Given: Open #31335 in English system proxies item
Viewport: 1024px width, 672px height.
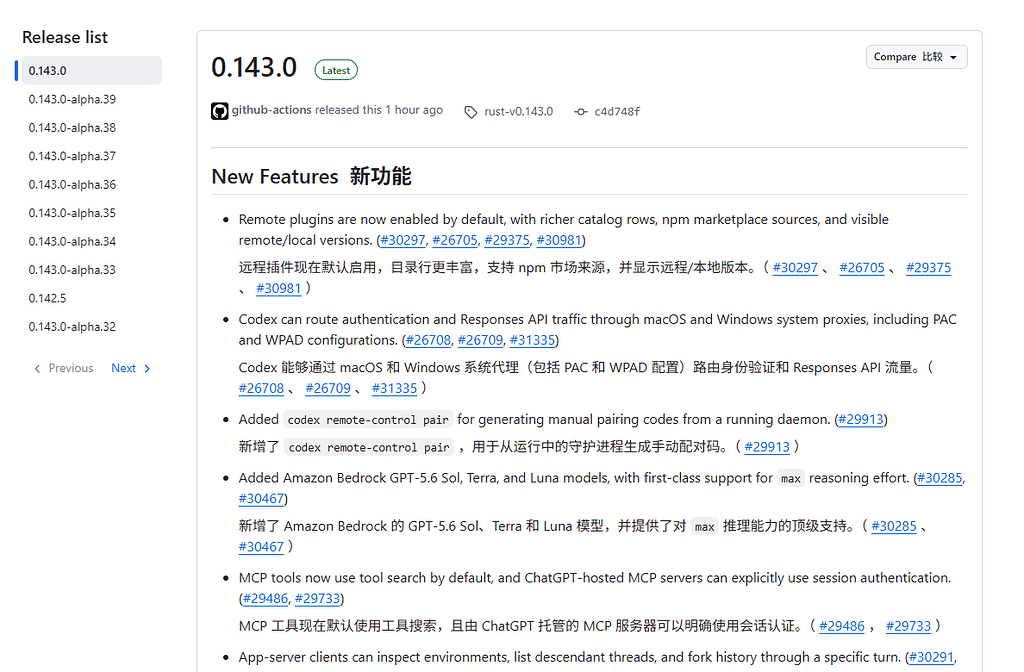Looking at the screenshot, I should pyautogui.click(x=532, y=340).
